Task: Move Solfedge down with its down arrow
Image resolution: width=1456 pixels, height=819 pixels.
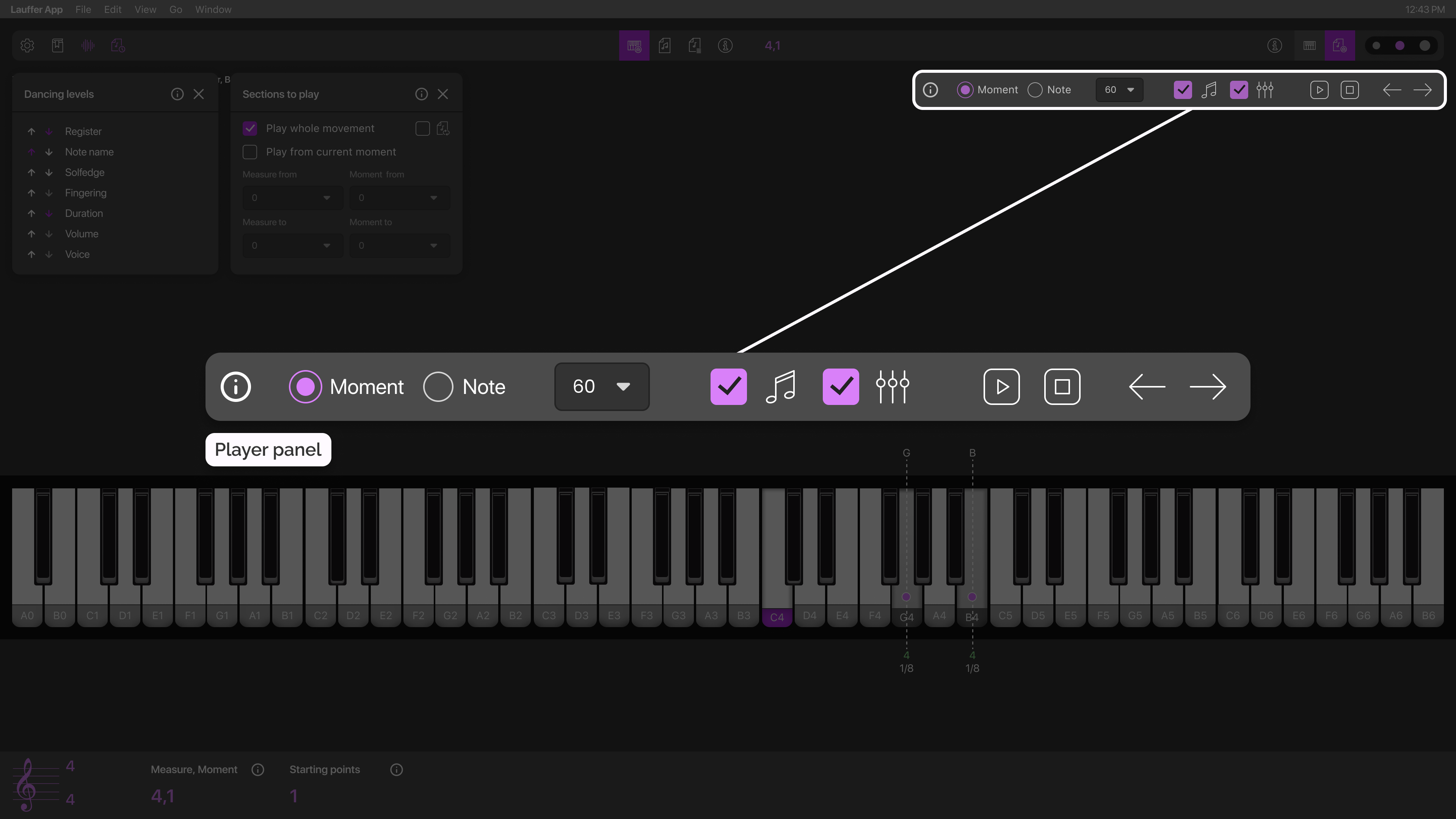Action: 49,173
